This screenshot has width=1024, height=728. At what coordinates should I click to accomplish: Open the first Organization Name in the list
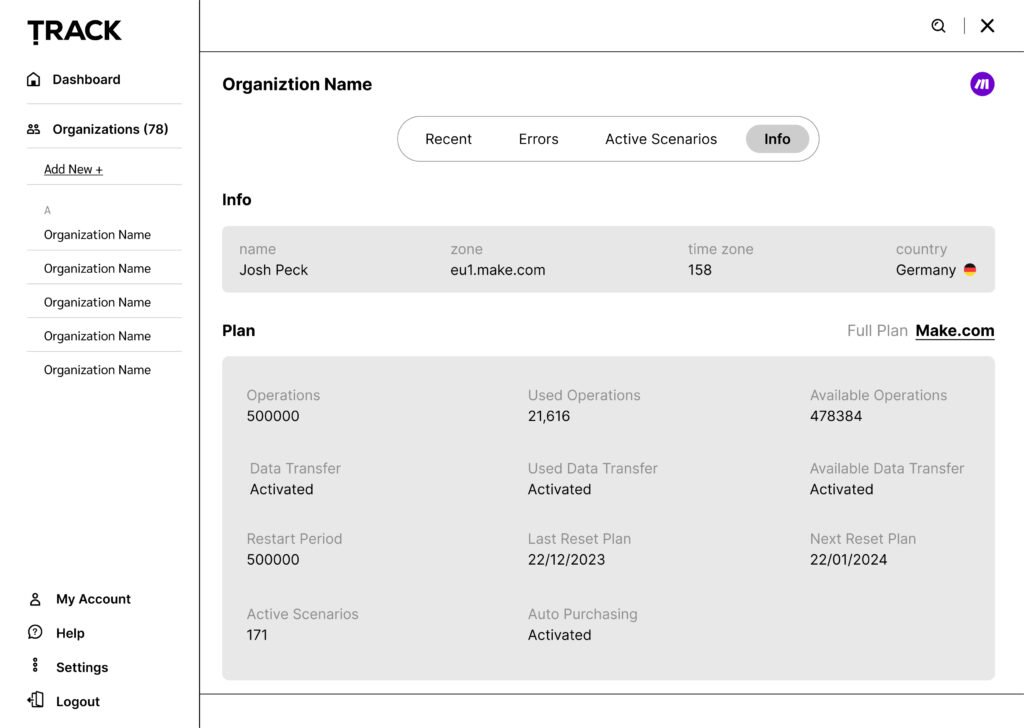(97, 235)
